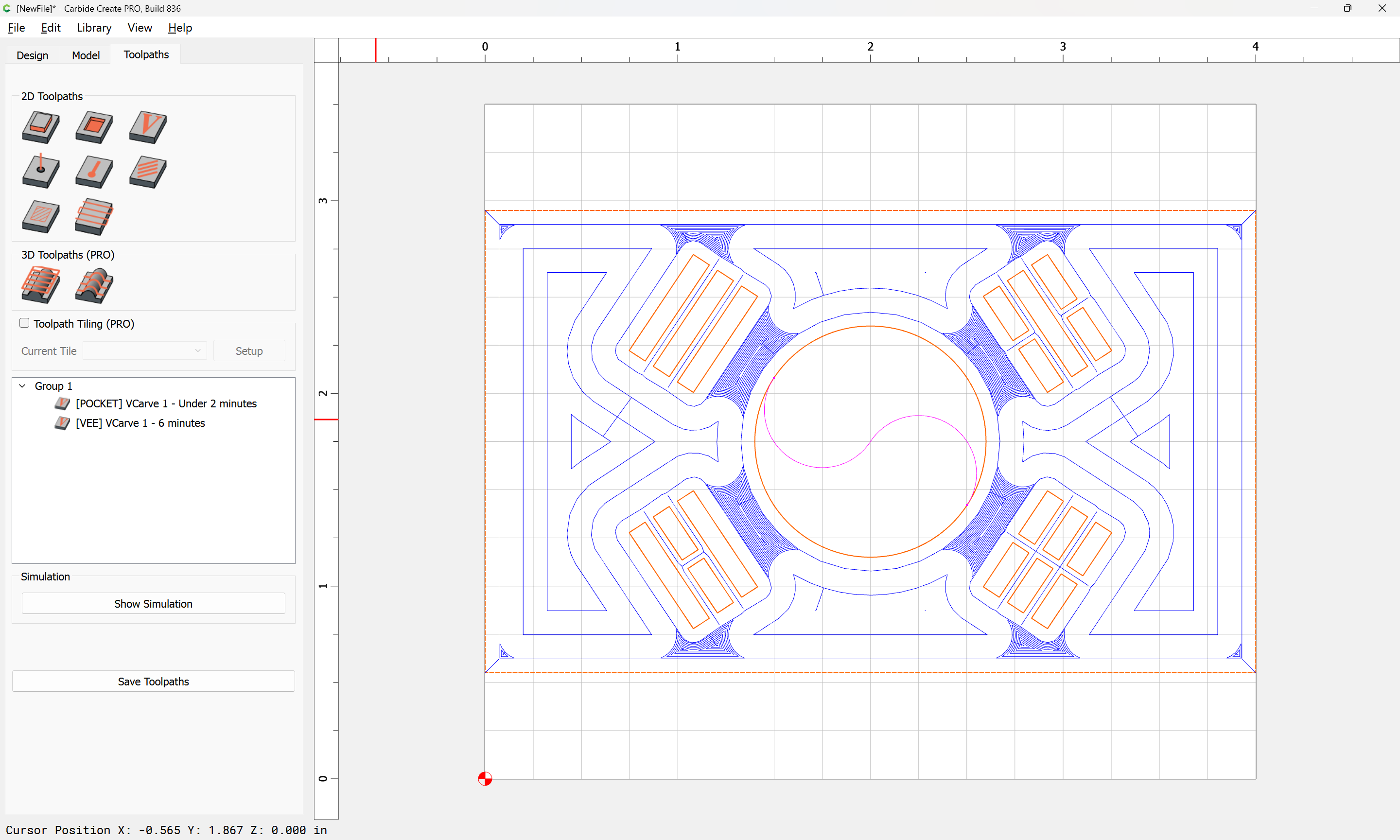The height and width of the screenshot is (840, 1400).
Task: Select the POCKET VCarve 1 toolpath
Action: (166, 403)
